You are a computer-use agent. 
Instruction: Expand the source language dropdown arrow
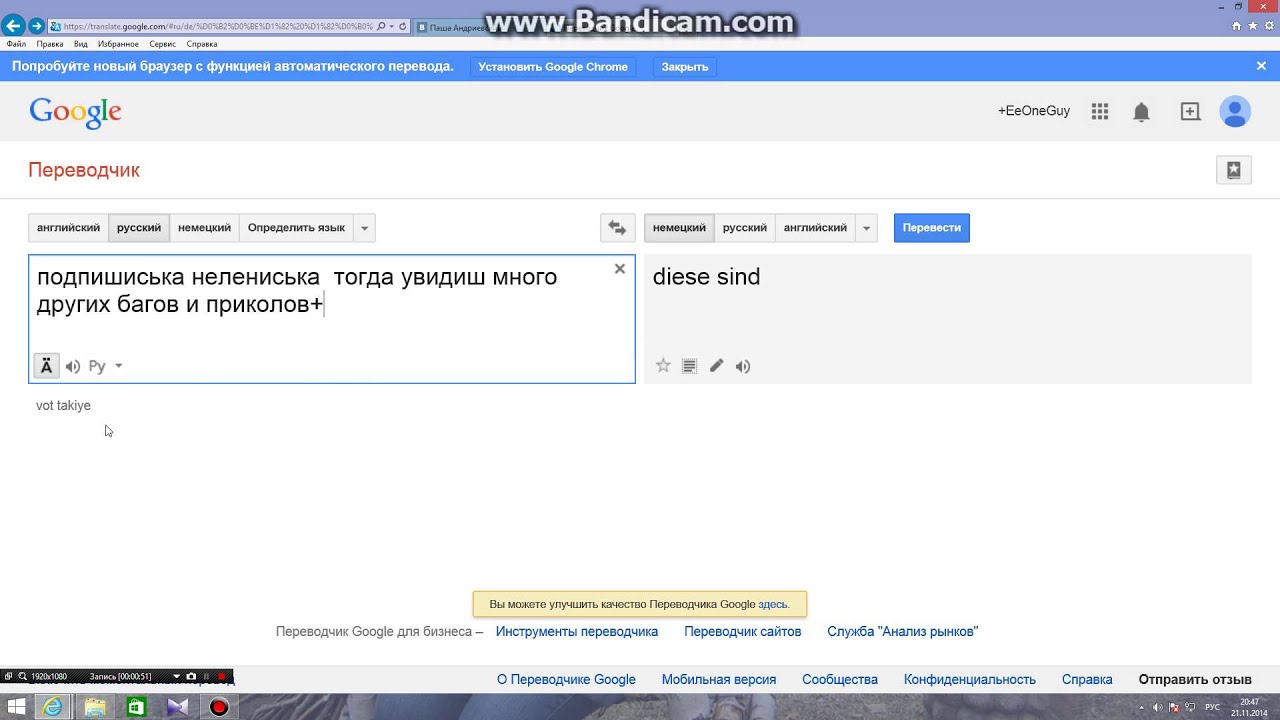[365, 228]
